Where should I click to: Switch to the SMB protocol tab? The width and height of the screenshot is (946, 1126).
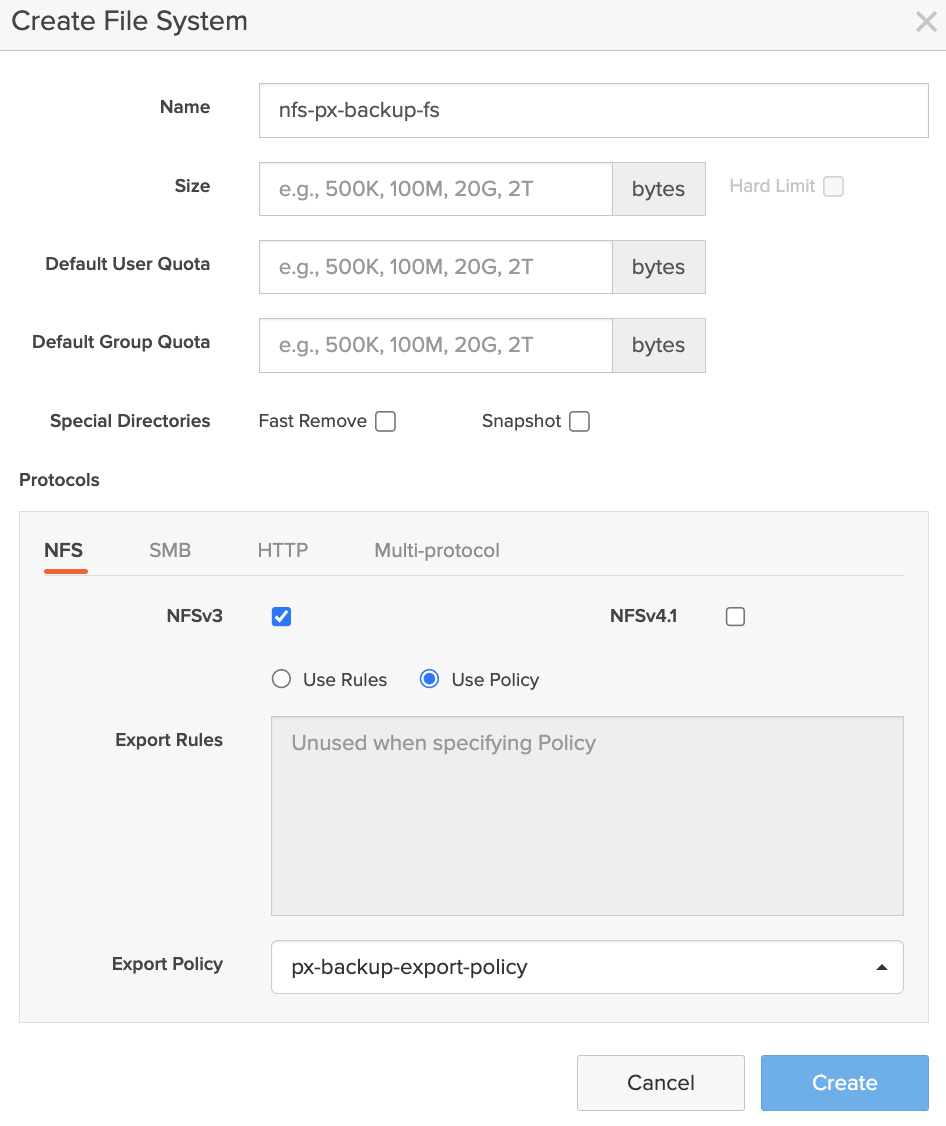click(170, 550)
